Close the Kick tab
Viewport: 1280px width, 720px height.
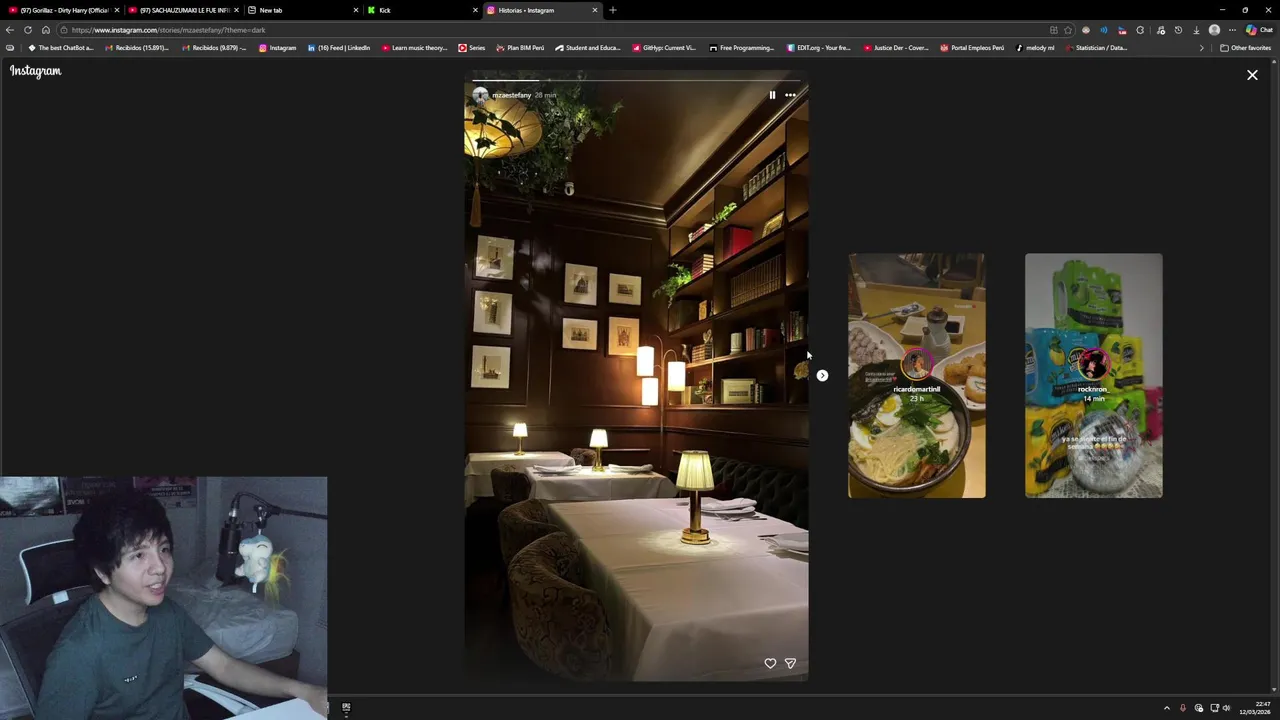(x=475, y=10)
